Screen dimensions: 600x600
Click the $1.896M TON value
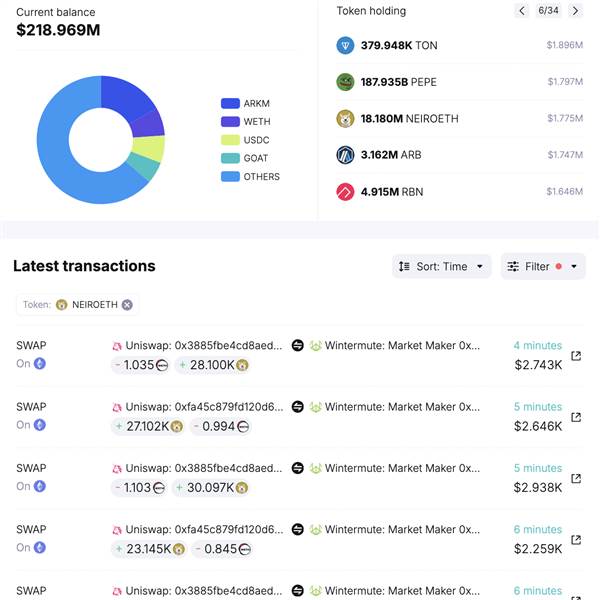pos(565,45)
